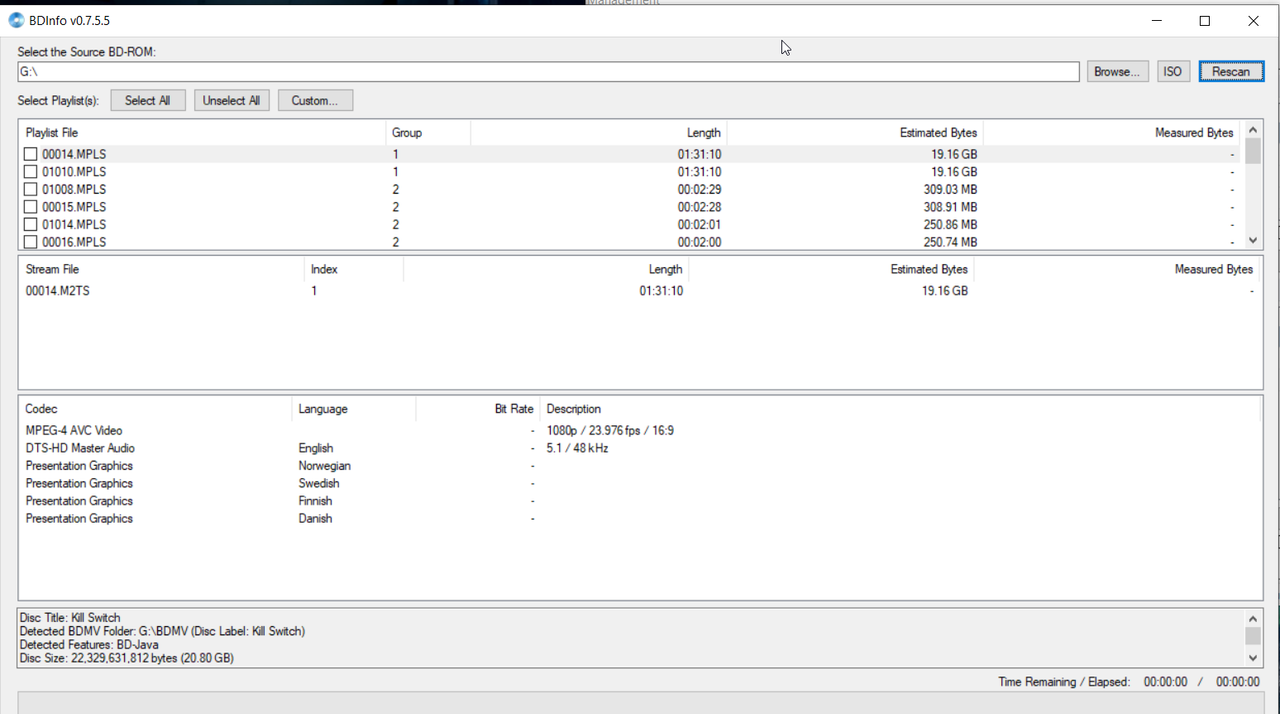Sort playlists by Measured Bytes header
1280x714 pixels.
click(x=1111, y=133)
